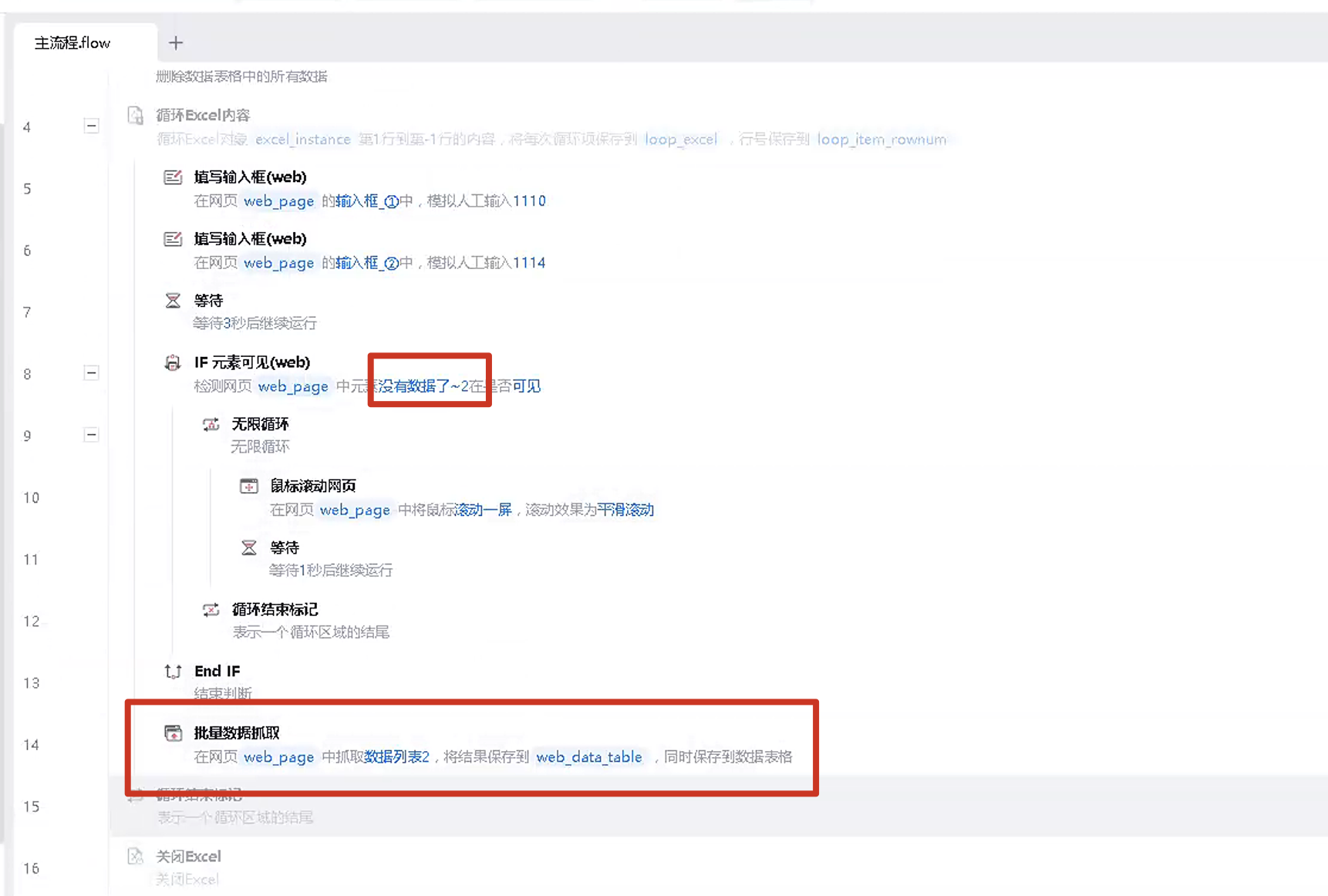Click web_page variable in IF 元素可见 step
1328x896 pixels.
[x=293, y=386]
